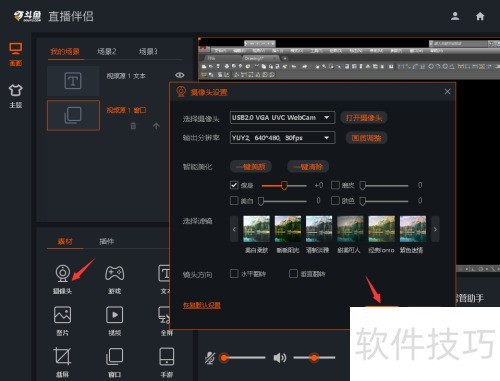Screen dimensions: 500x381
Task: Show more filters with the right arrow
Action: click(x=435, y=229)
